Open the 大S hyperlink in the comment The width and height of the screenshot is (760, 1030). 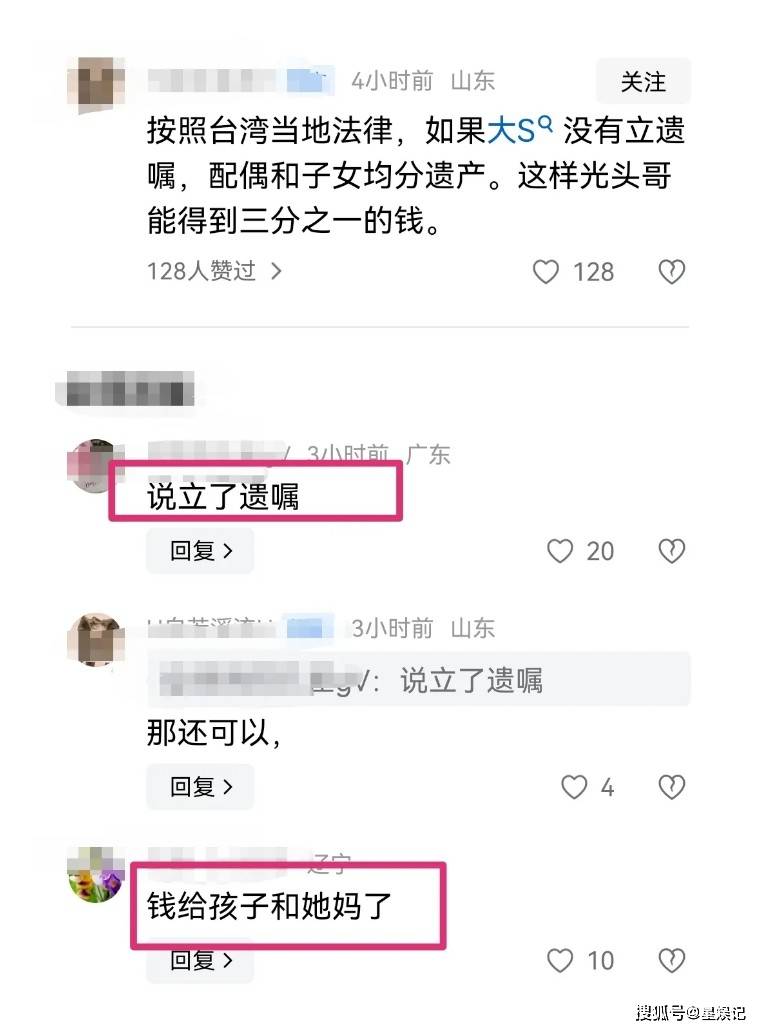point(510,130)
